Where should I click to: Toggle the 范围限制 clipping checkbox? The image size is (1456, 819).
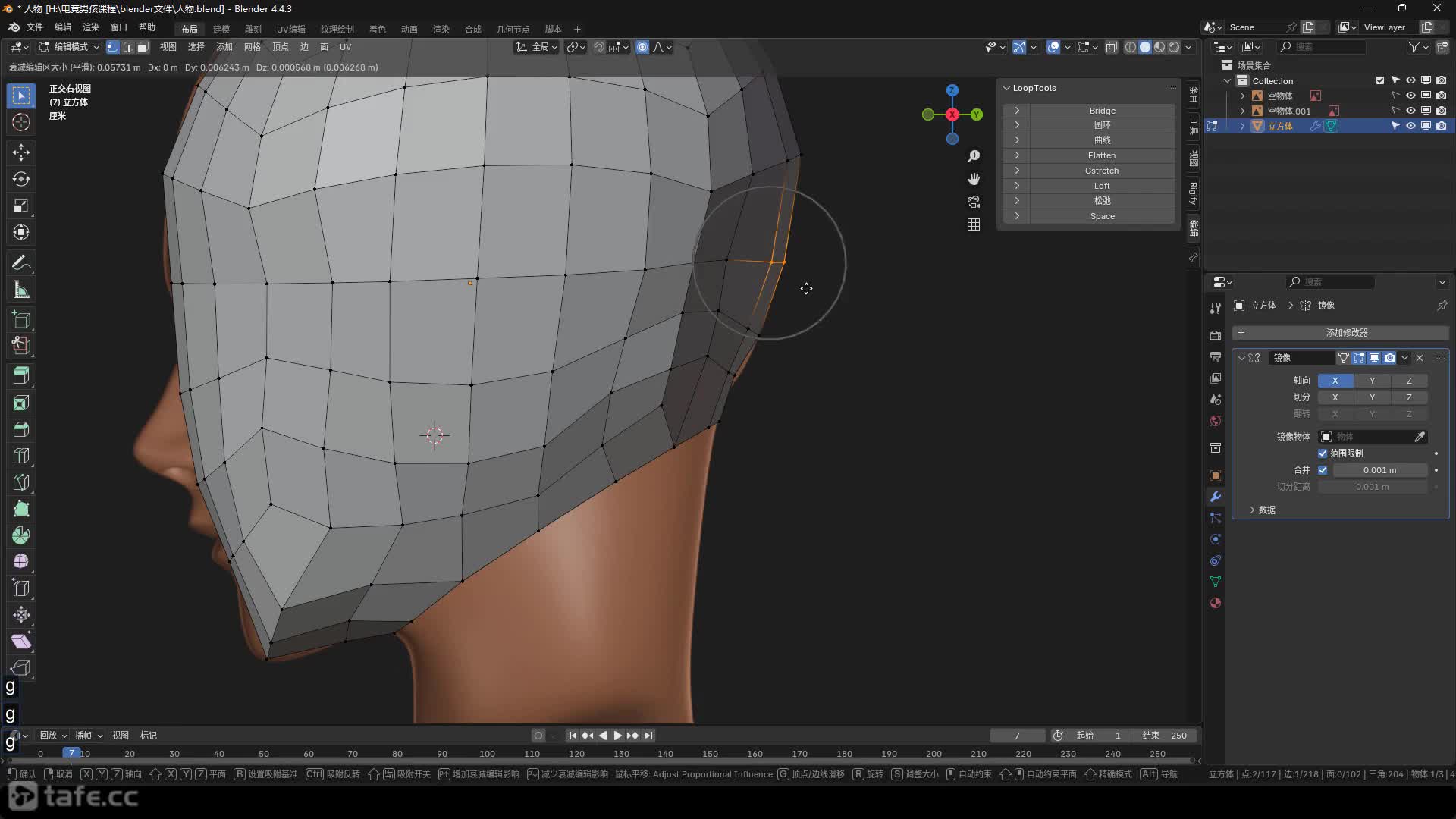(x=1323, y=453)
